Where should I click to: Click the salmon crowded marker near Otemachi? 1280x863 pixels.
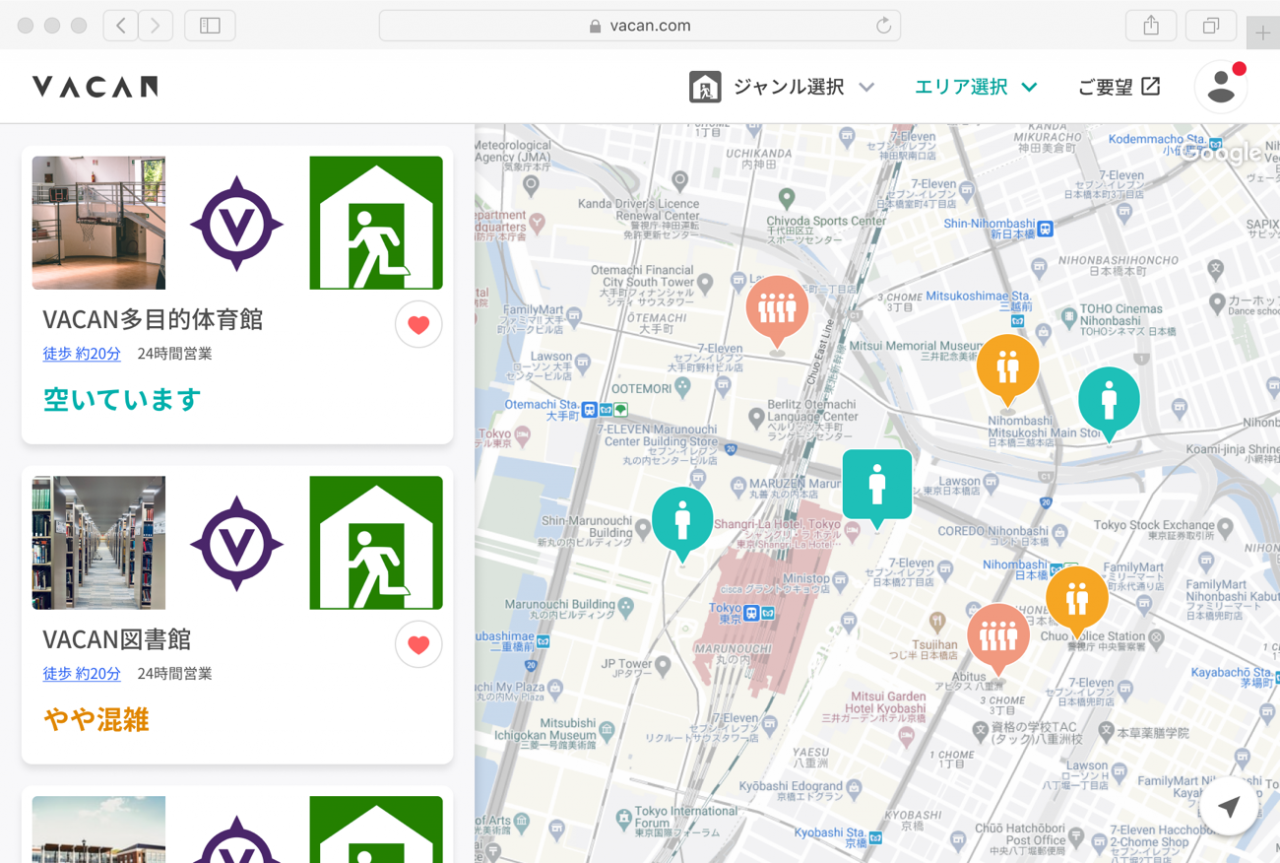coord(777,307)
